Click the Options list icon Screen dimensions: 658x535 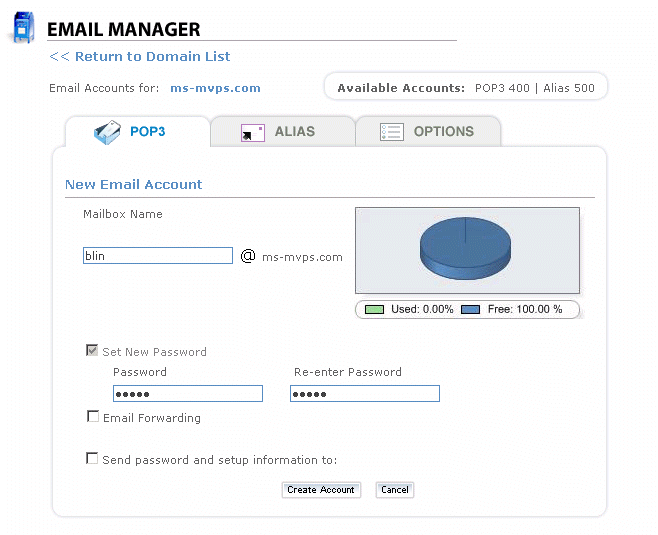tap(392, 132)
